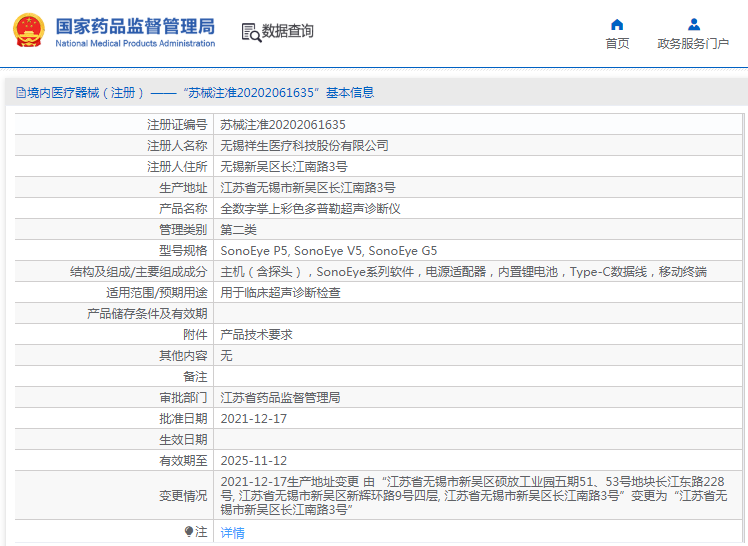Select the 变更情况 change description text
The image size is (748, 546).
click(x=474, y=495)
